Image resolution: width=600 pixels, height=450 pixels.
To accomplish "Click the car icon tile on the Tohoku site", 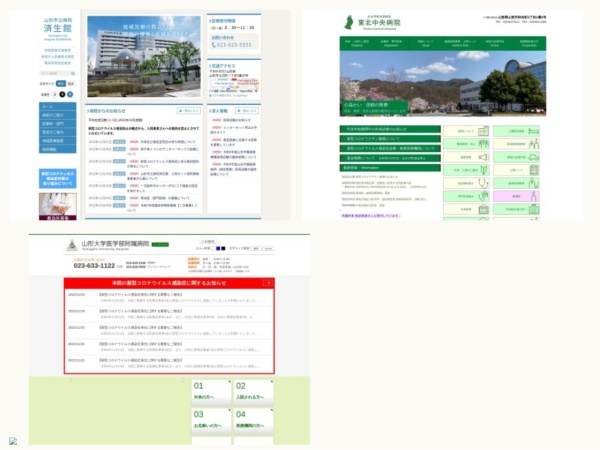I will pos(516,157).
